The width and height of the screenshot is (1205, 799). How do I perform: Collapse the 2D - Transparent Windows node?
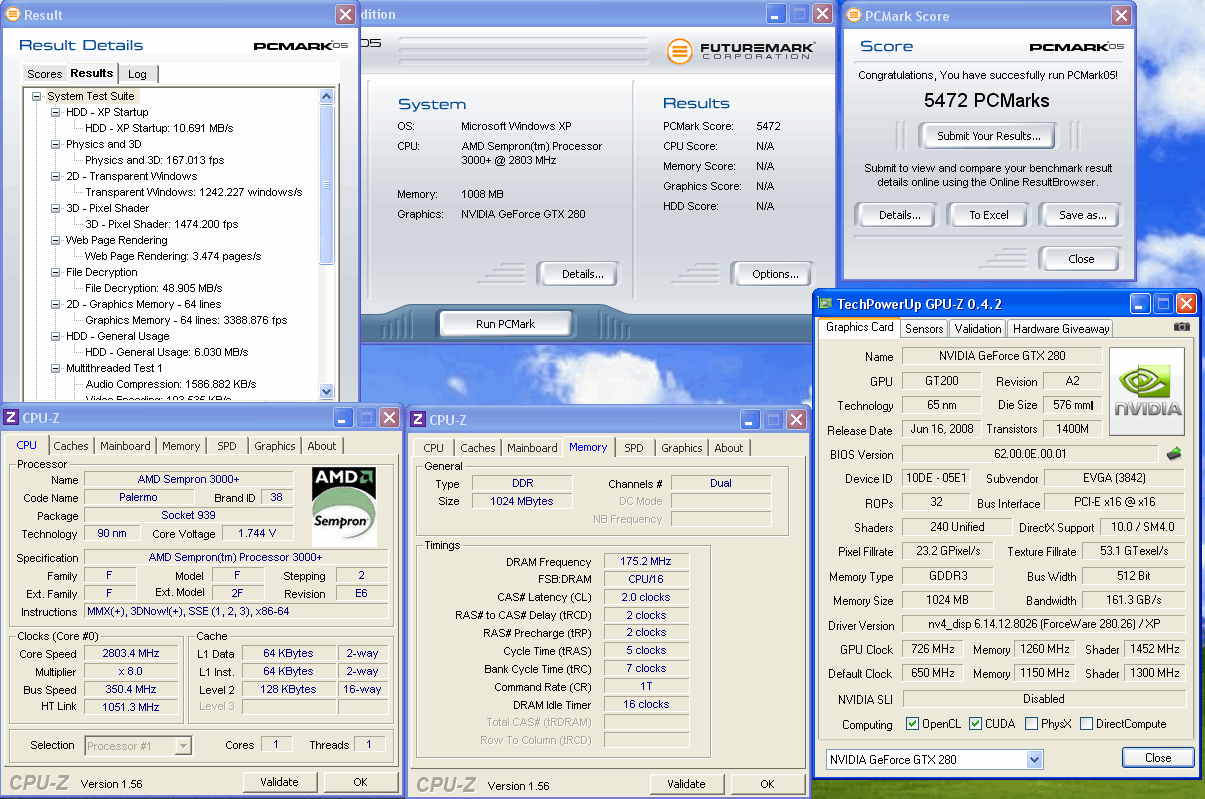coord(56,177)
